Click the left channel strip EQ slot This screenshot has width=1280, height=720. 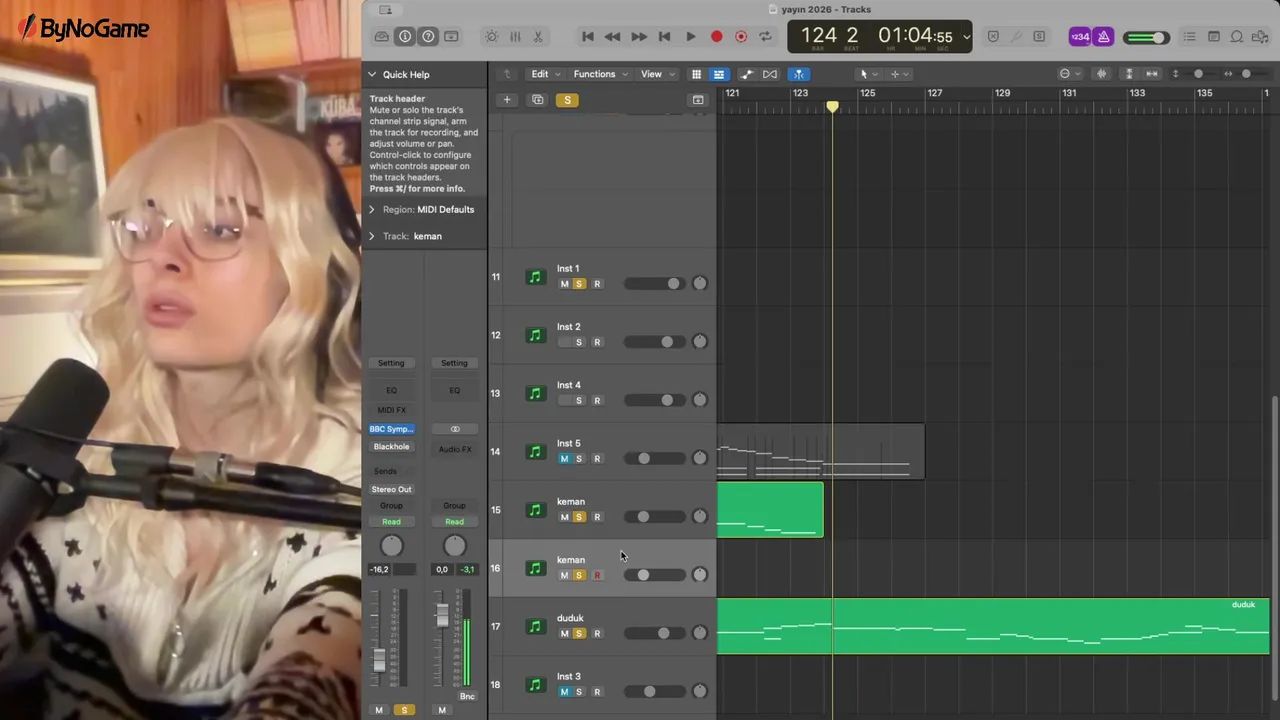[x=391, y=390]
